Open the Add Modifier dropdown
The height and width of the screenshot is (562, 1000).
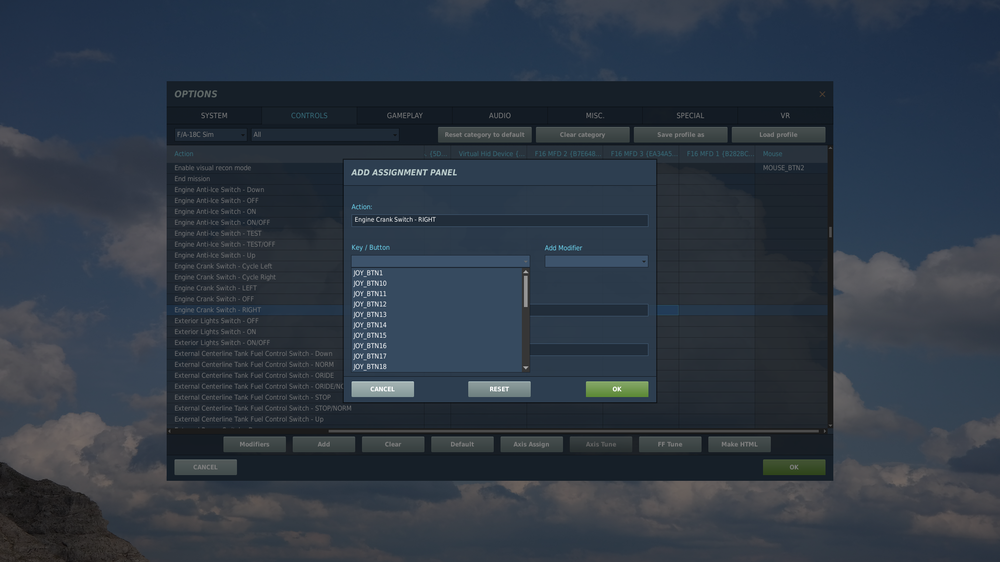coord(596,262)
